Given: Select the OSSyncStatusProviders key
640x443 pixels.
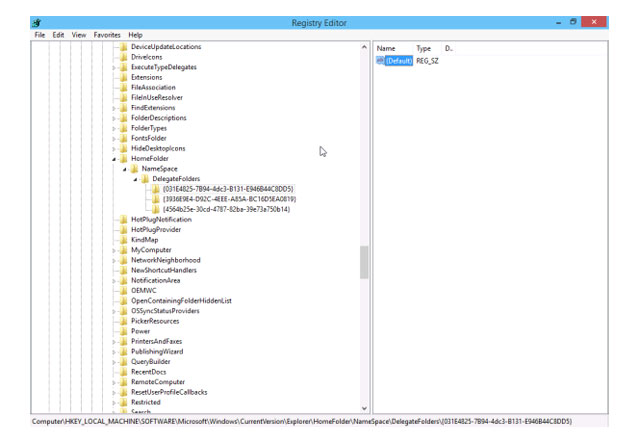Looking at the screenshot, I should tap(165, 311).
